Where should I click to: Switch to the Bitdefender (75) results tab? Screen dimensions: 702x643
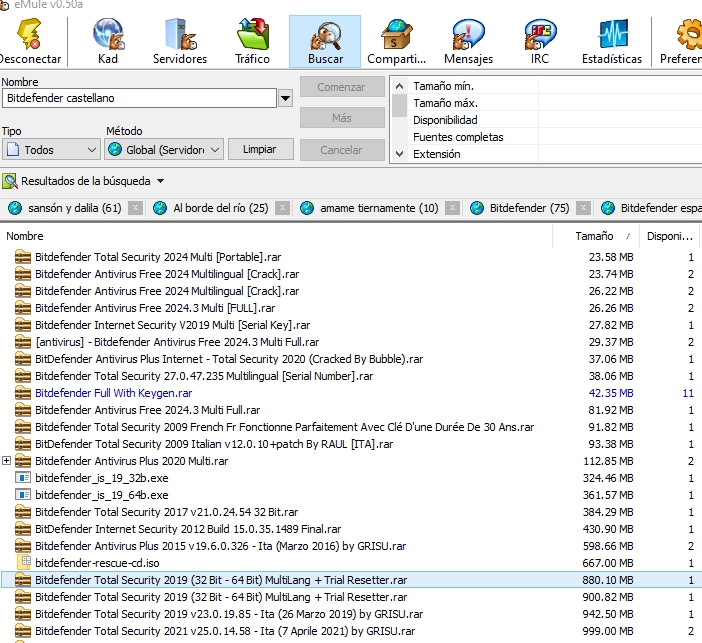528,208
